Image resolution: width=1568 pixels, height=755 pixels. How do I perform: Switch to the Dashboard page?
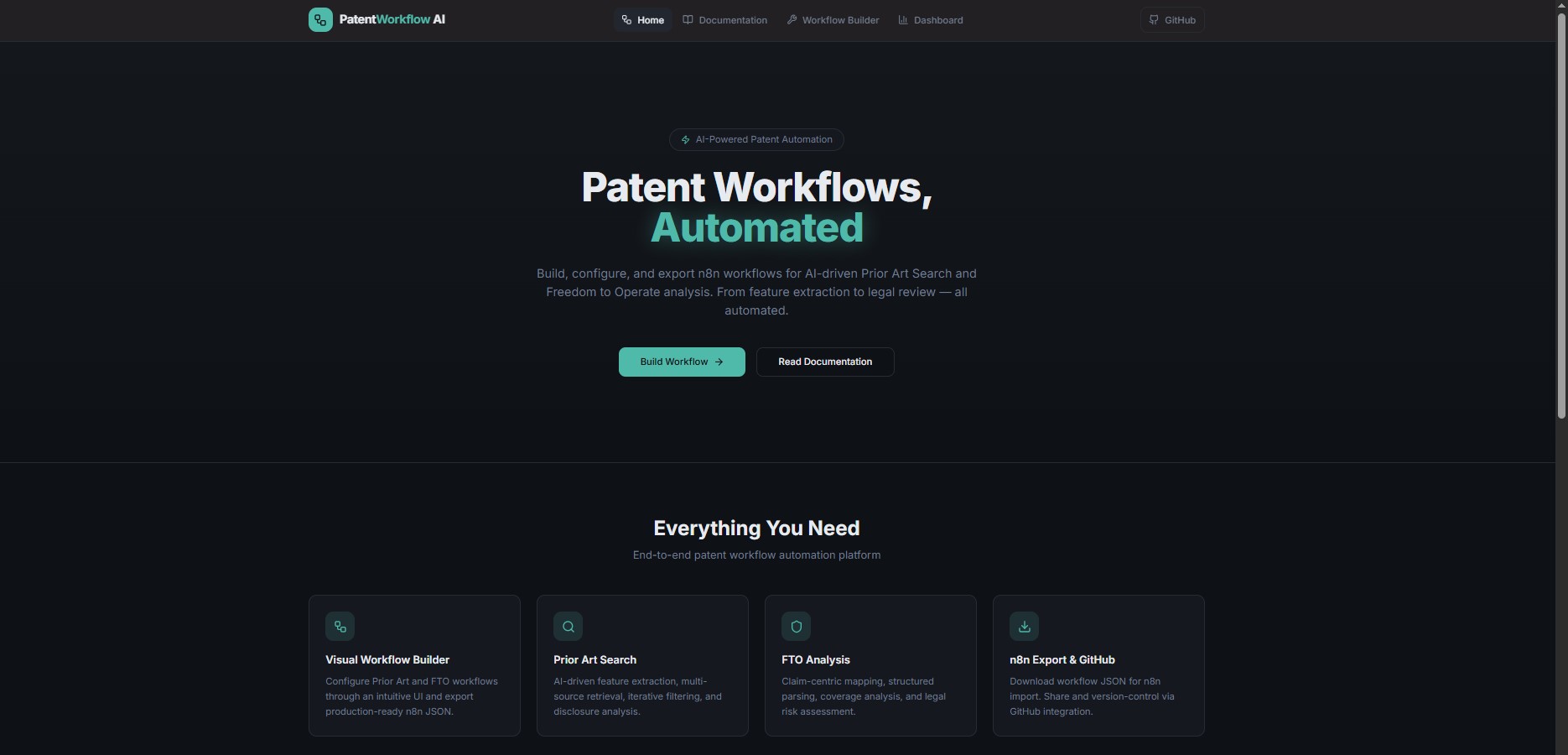pos(937,20)
